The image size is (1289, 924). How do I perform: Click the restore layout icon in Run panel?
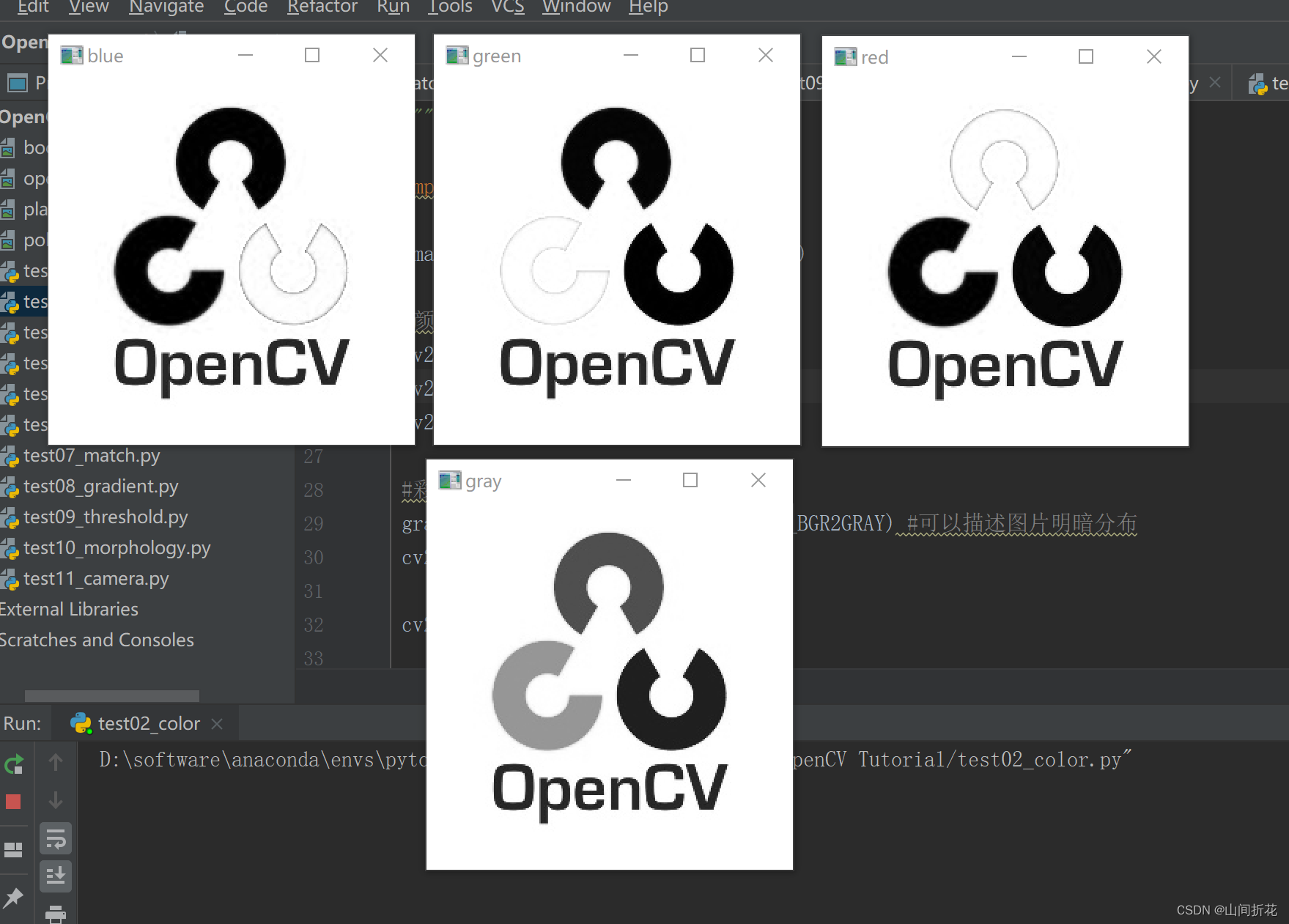[13, 849]
